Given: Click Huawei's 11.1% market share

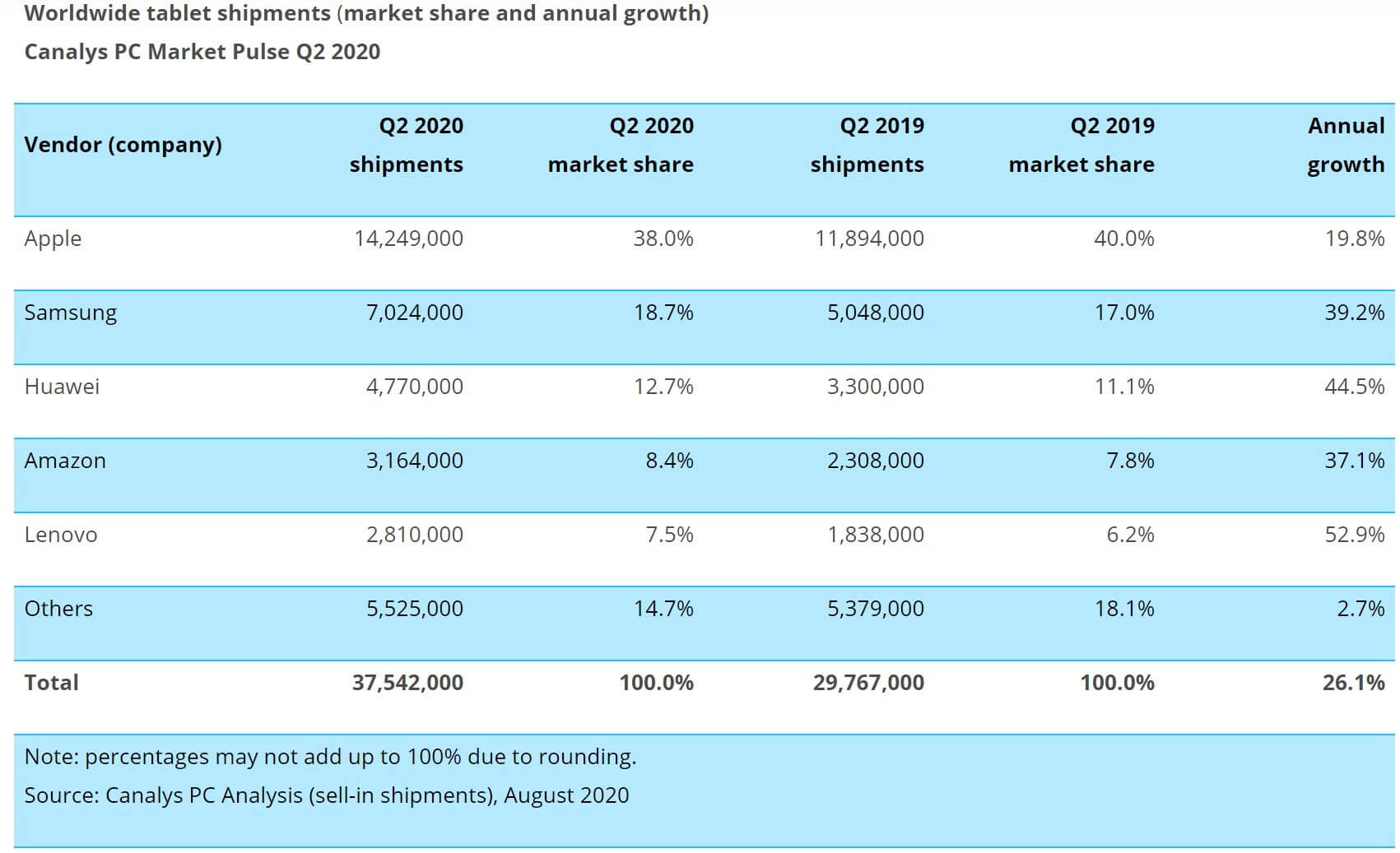Looking at the screenshot, I should pos(1124,387).
